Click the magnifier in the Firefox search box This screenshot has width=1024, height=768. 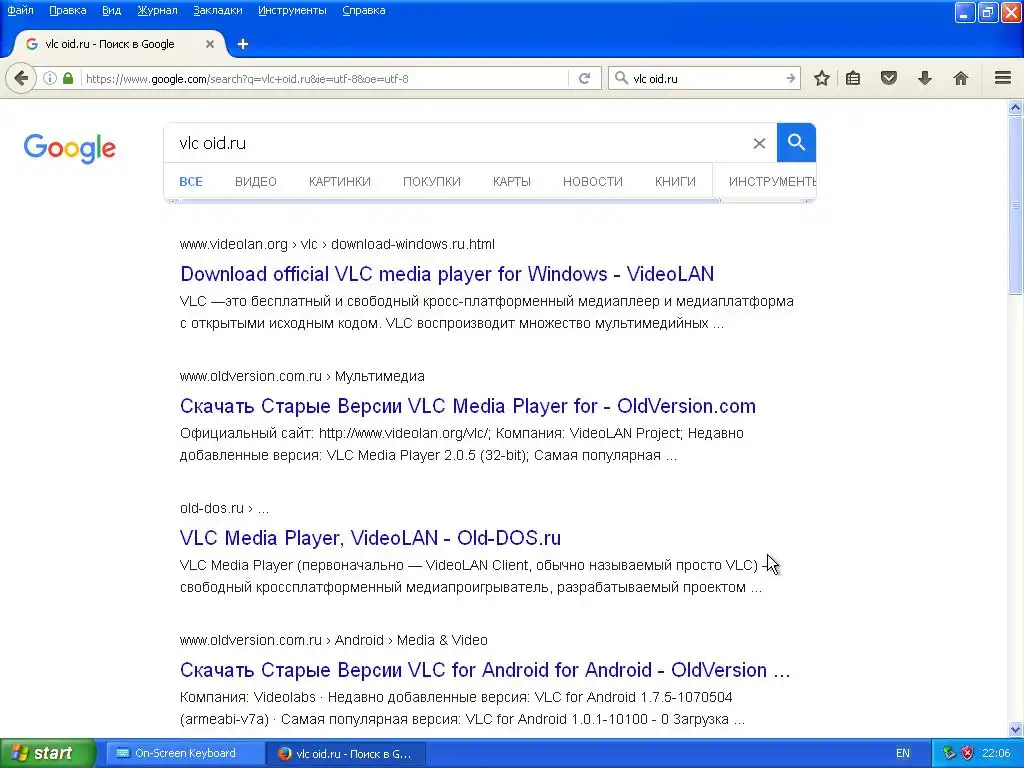[621, 78]
